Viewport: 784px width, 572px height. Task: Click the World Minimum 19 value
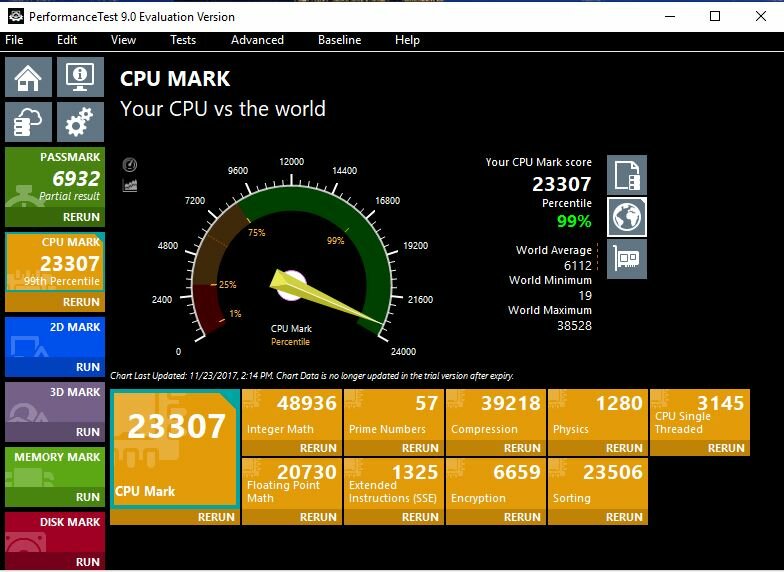(x=585, y=296)
